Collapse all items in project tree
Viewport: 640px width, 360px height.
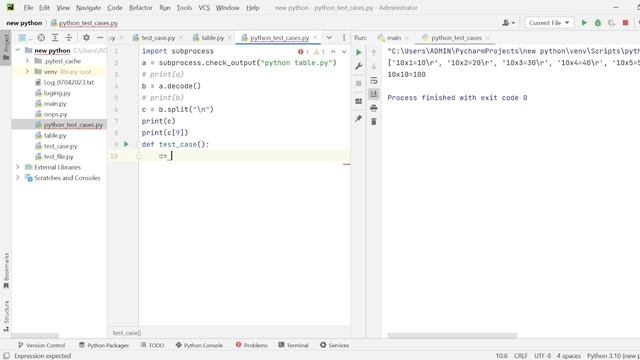pos(69,38)
